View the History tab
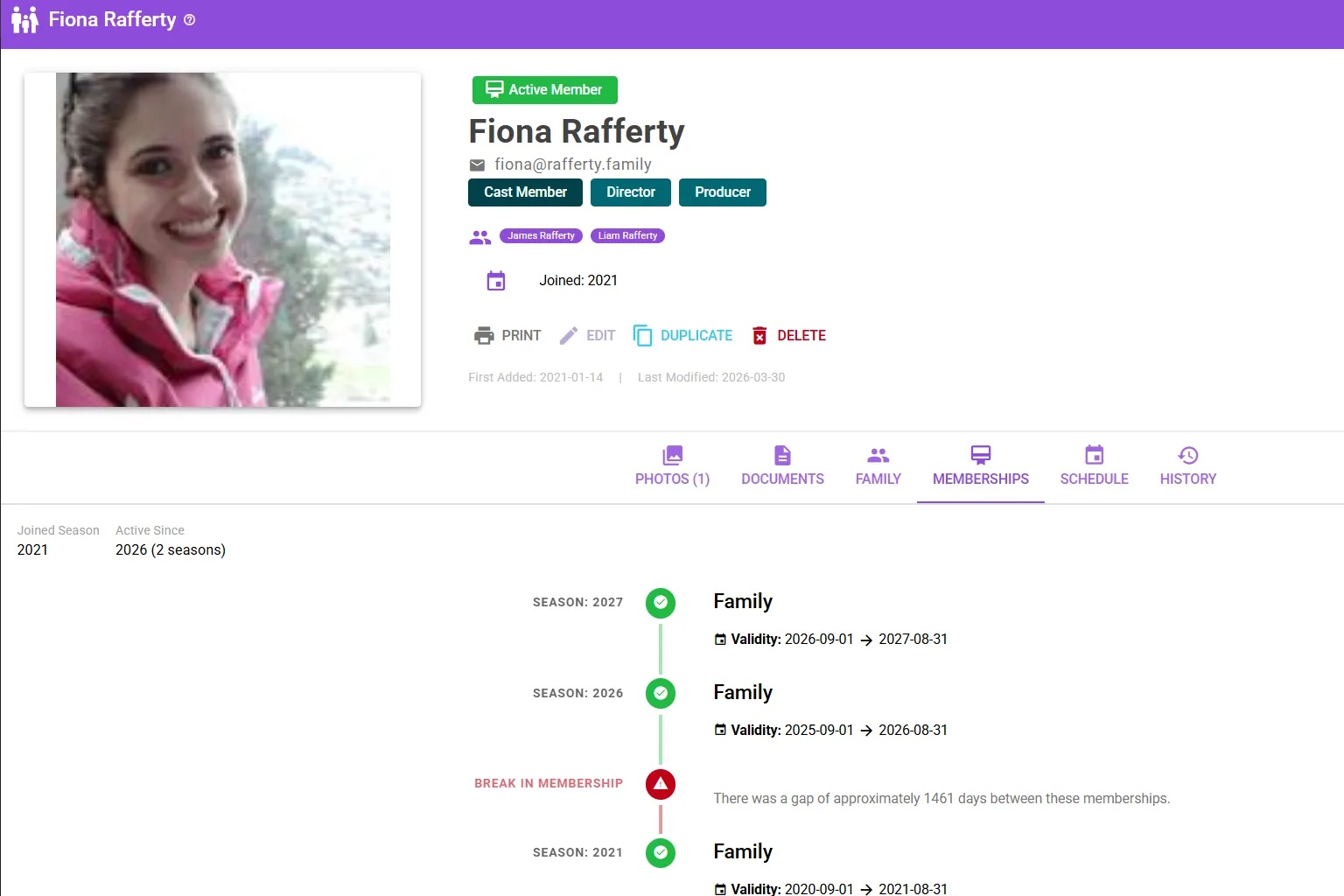The image size is (1344, 896). (x=1187, y=467)
